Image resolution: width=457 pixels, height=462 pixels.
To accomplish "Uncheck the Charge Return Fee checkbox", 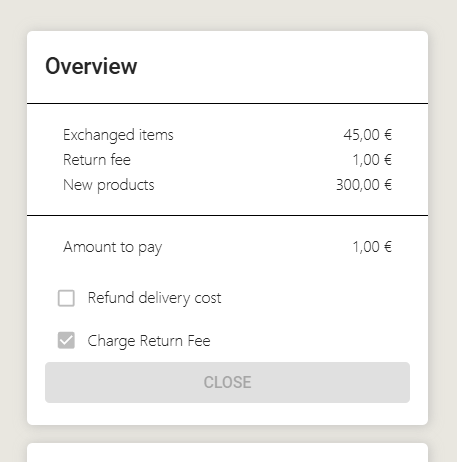I will tap(66, 340).
